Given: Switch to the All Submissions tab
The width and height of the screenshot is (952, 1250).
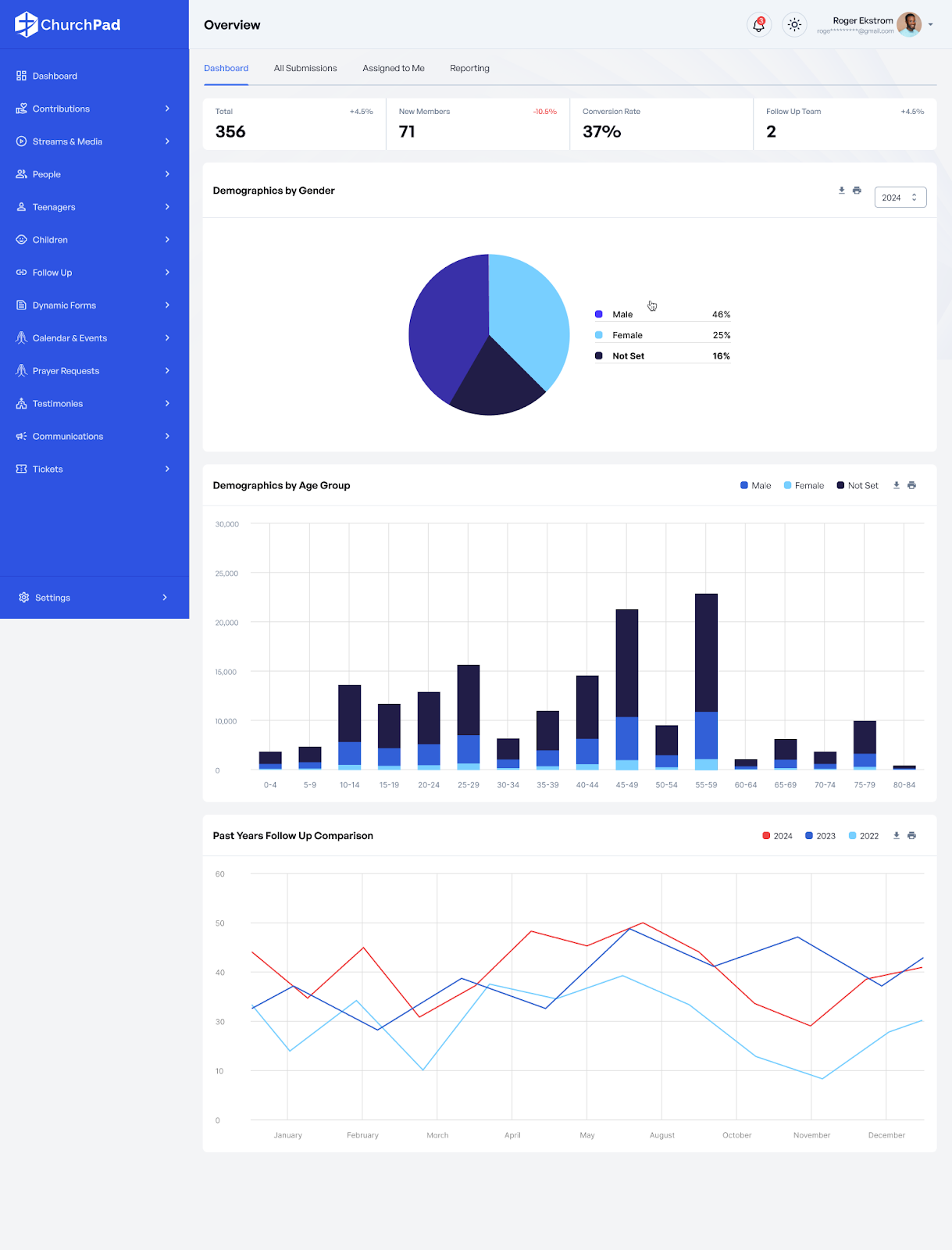Looking at the screenshot, I should pos(305,68).
